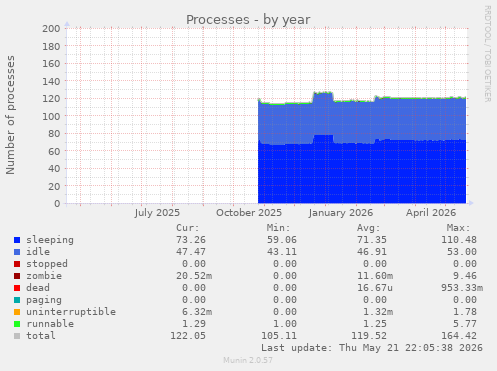
Task: Select the 'zombie' legend label
Action: [x=44, y=276]
